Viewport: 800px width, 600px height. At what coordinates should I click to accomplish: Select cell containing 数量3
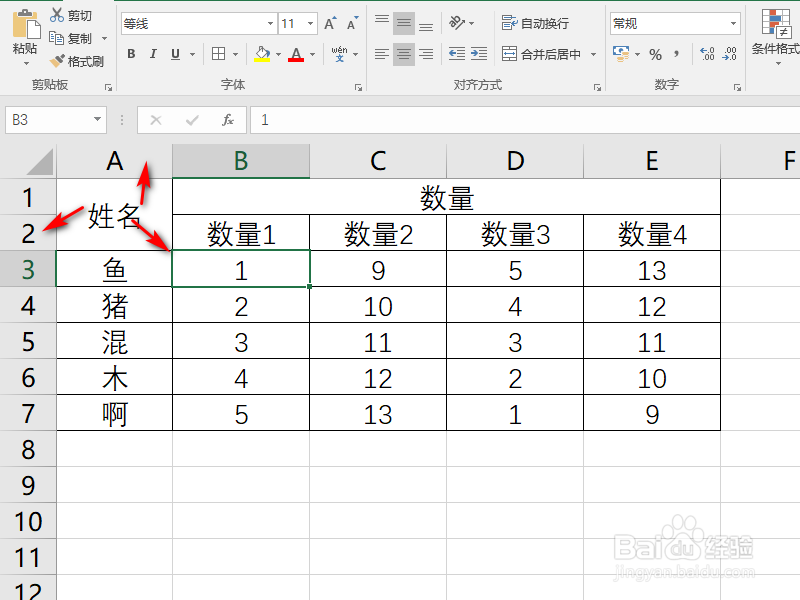tap(515, 233)
